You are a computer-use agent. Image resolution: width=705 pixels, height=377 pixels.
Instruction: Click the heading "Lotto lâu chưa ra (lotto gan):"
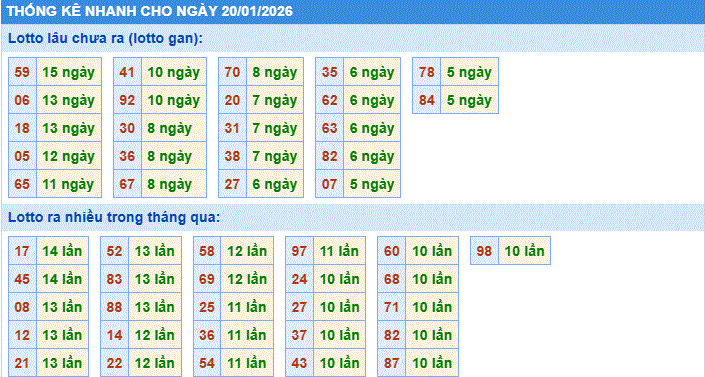tap(105, 38)
